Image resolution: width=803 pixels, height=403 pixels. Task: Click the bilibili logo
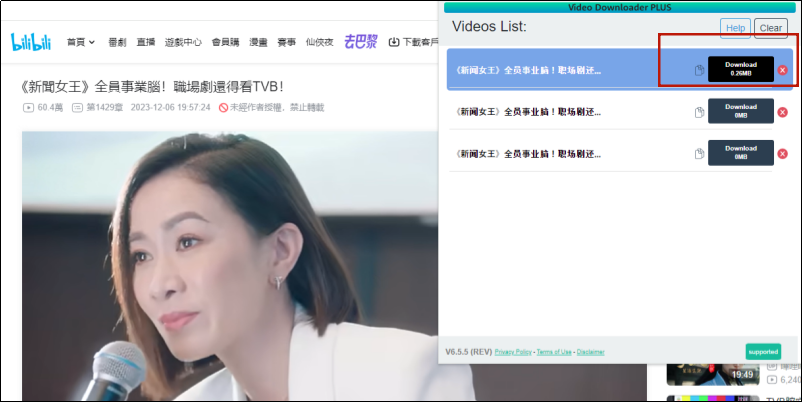pos(31,42)
